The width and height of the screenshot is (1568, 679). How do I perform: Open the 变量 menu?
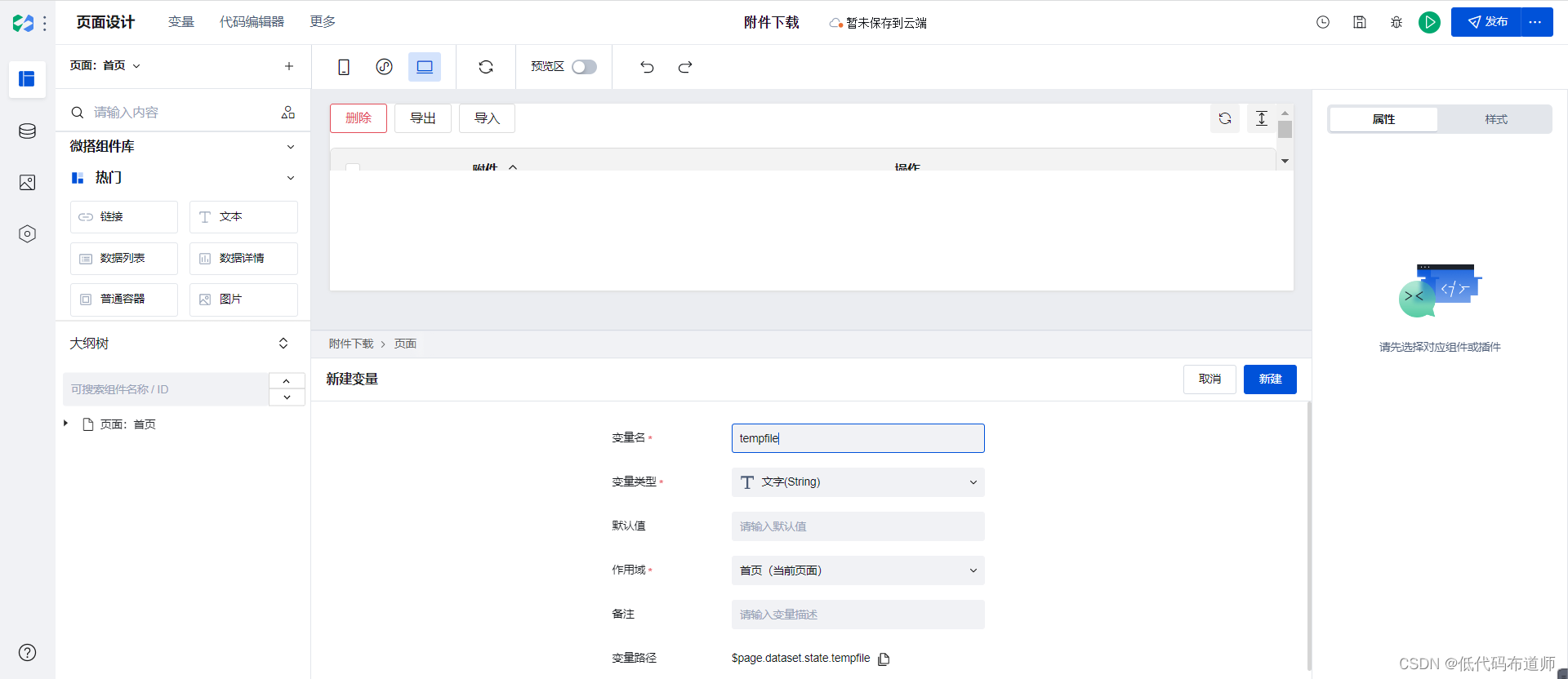click(x=181, y=22)
